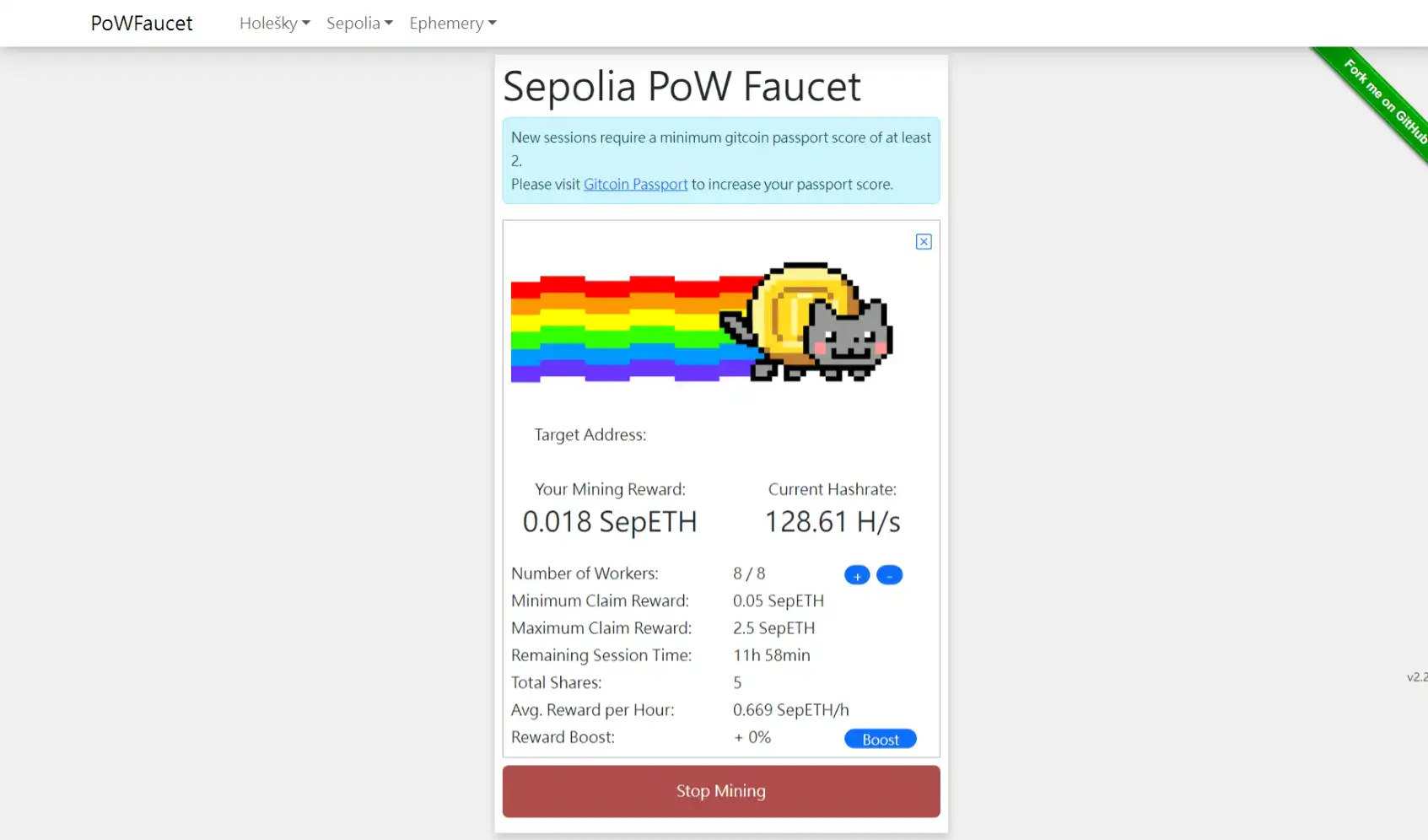Open the Fork me on GitHub ribbon
The width and height of the screenshot is (1428, 840).
[x=1383, y=101]
